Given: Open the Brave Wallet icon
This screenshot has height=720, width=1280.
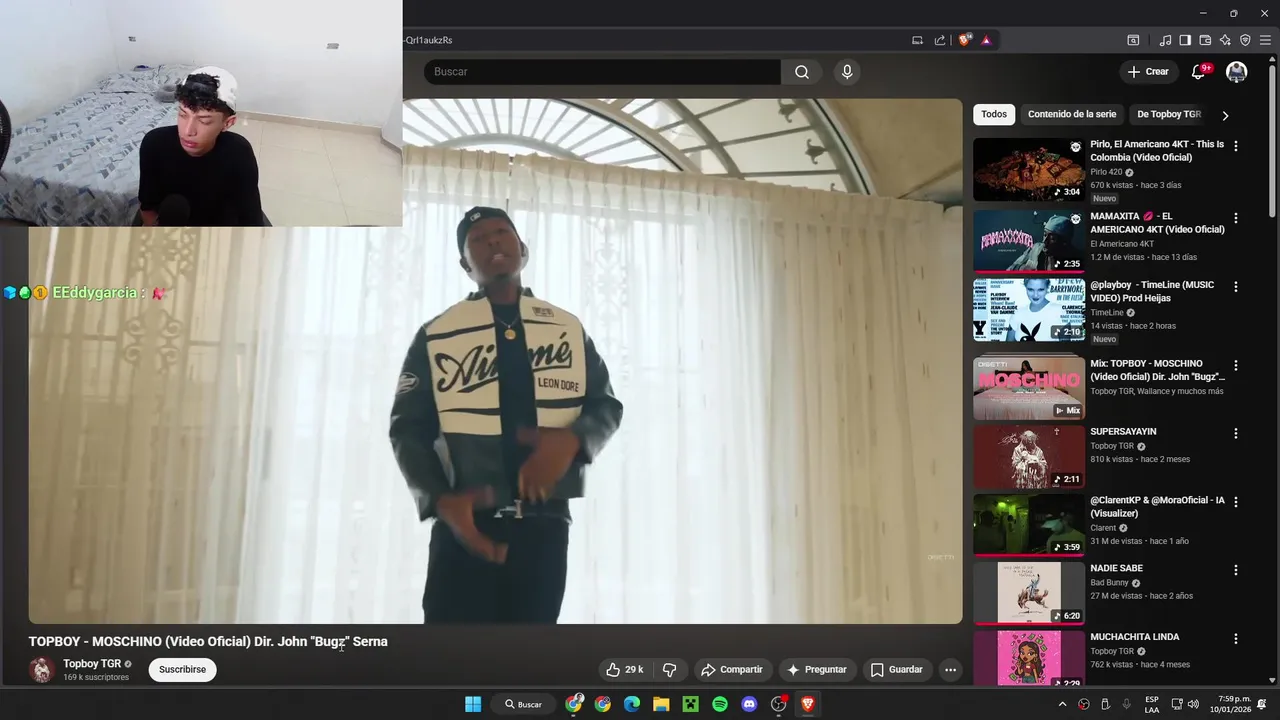Looking at the screenshot, I should point(1205,40).
